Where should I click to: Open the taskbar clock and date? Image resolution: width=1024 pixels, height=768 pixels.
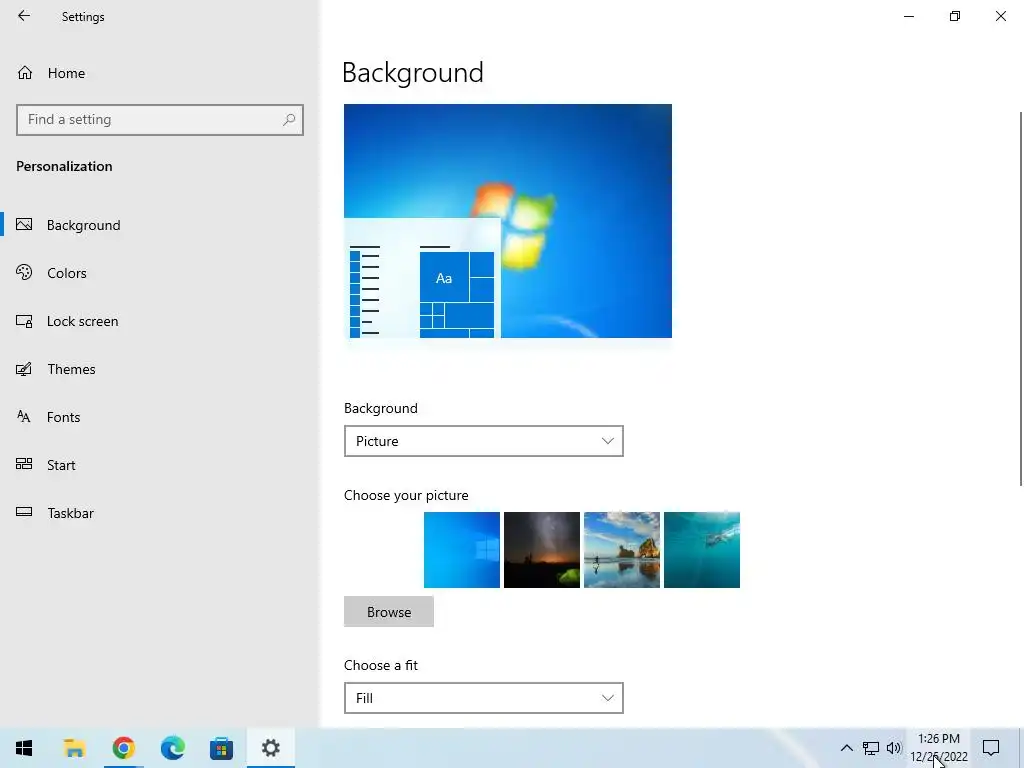tap(938, 748)
